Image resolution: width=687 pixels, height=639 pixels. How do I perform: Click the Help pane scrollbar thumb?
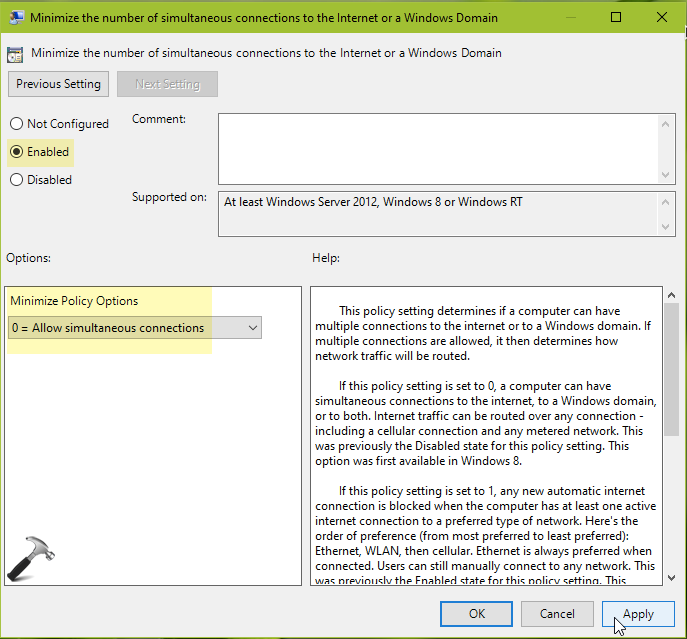point(671,369)
